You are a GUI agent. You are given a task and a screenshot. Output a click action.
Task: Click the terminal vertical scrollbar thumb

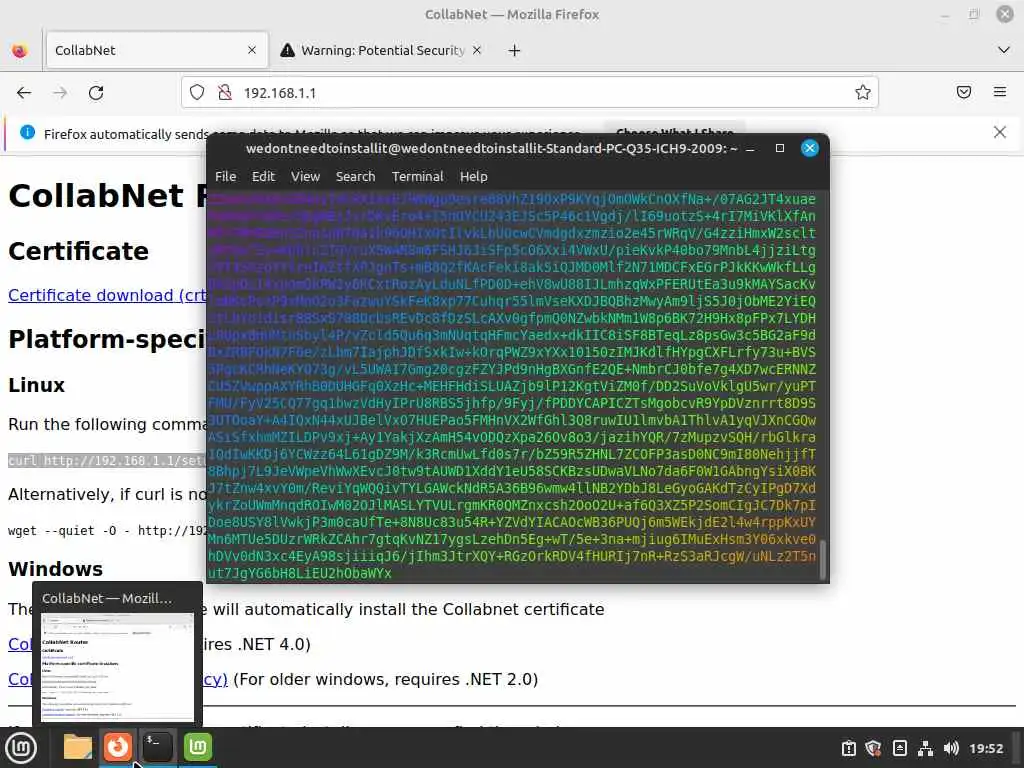[x=823, y=559]
